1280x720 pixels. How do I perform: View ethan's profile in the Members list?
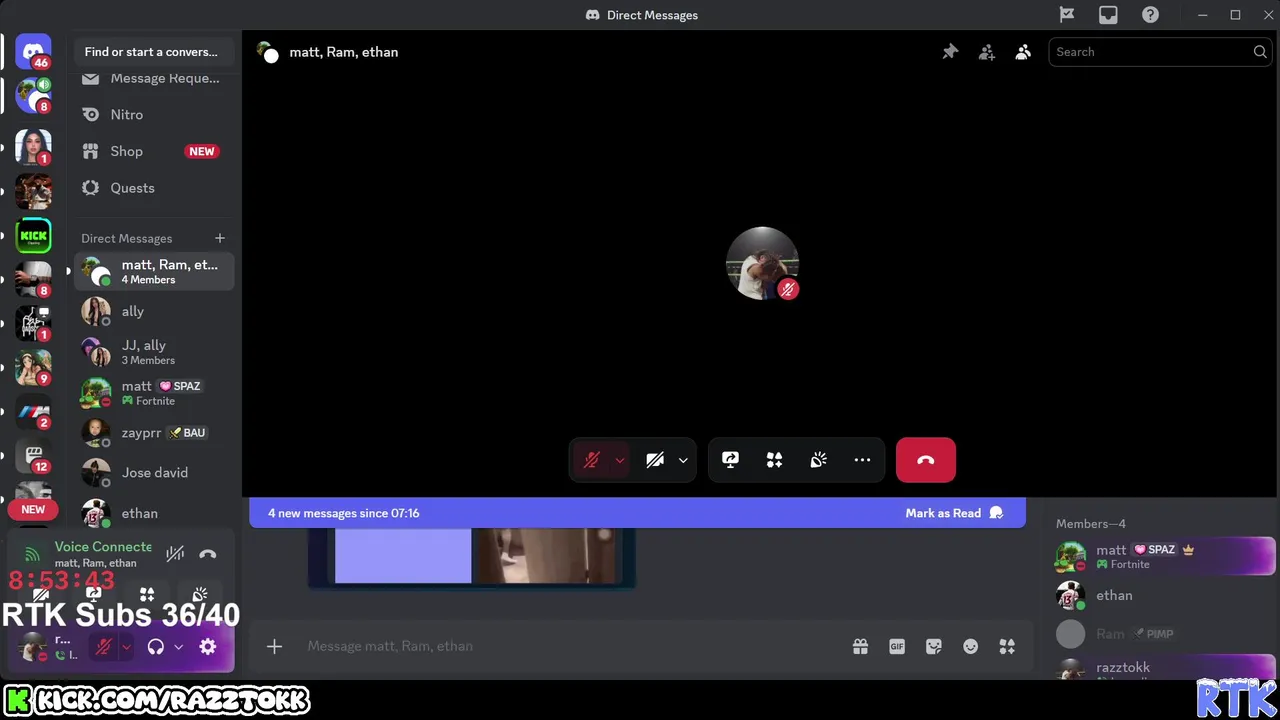[x=1166, y=596]
